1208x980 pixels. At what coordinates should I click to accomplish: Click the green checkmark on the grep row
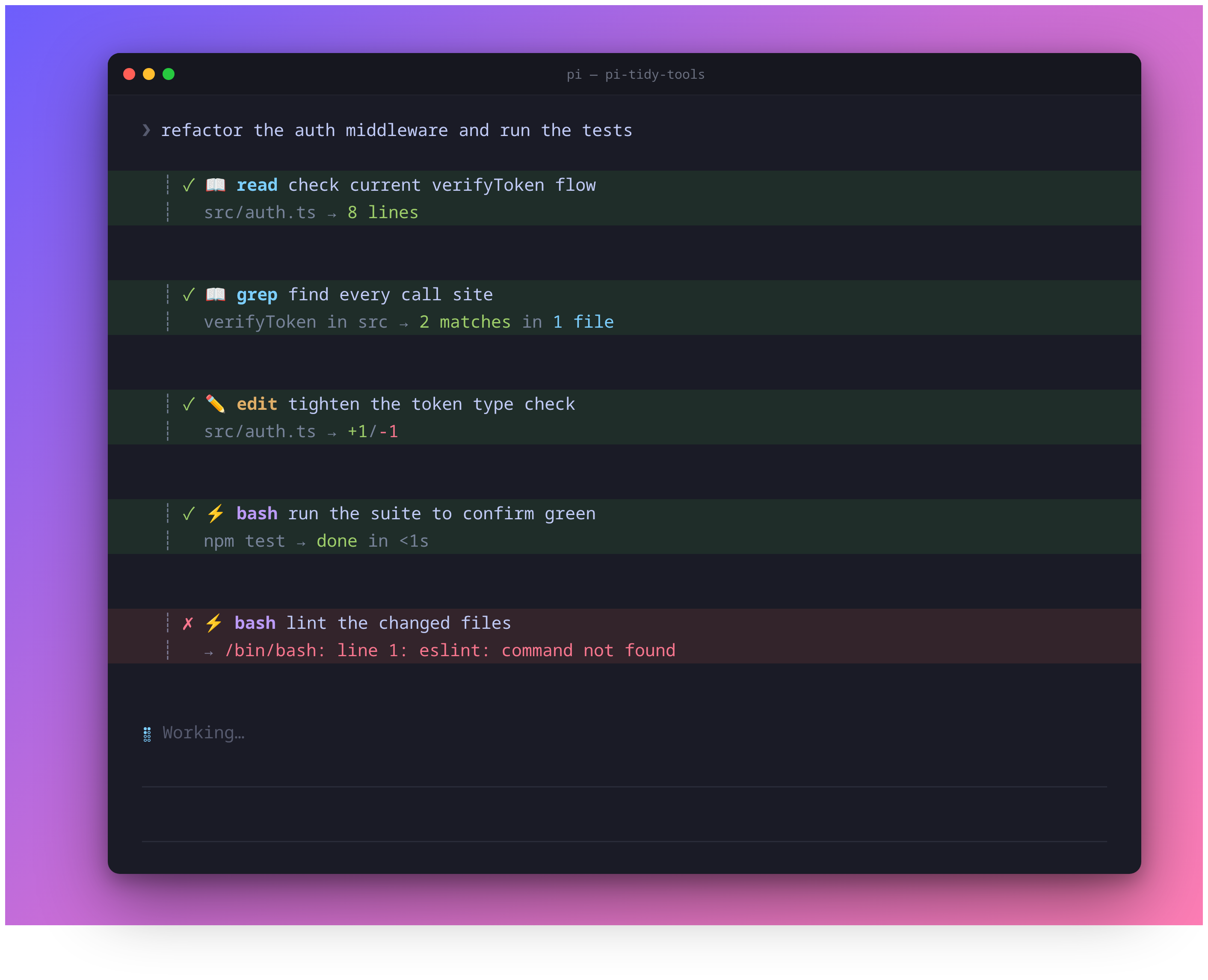[189, 295]
